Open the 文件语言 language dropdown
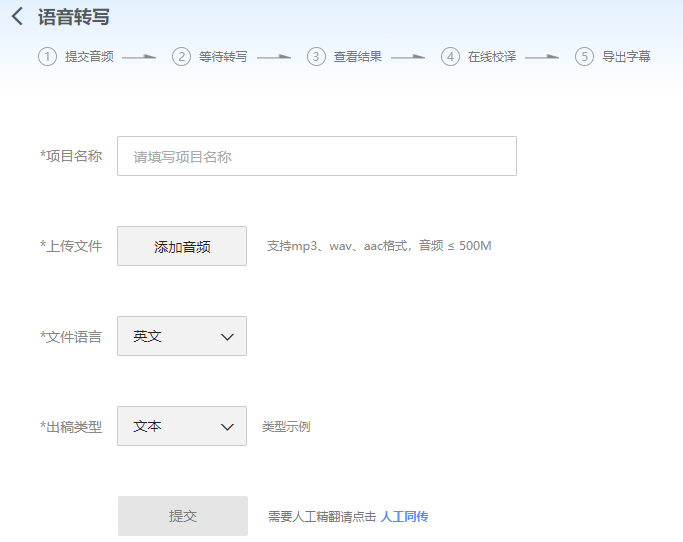This screenshot has height=542, width=683. pyautogui.click(x=182, y=336)
